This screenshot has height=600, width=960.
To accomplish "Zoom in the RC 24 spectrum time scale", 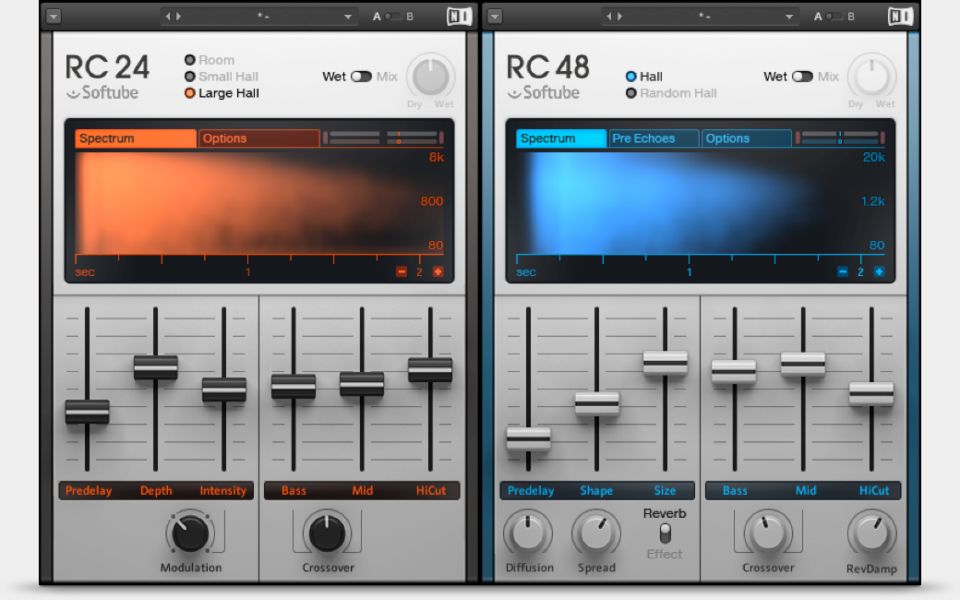I will (438, 271).
